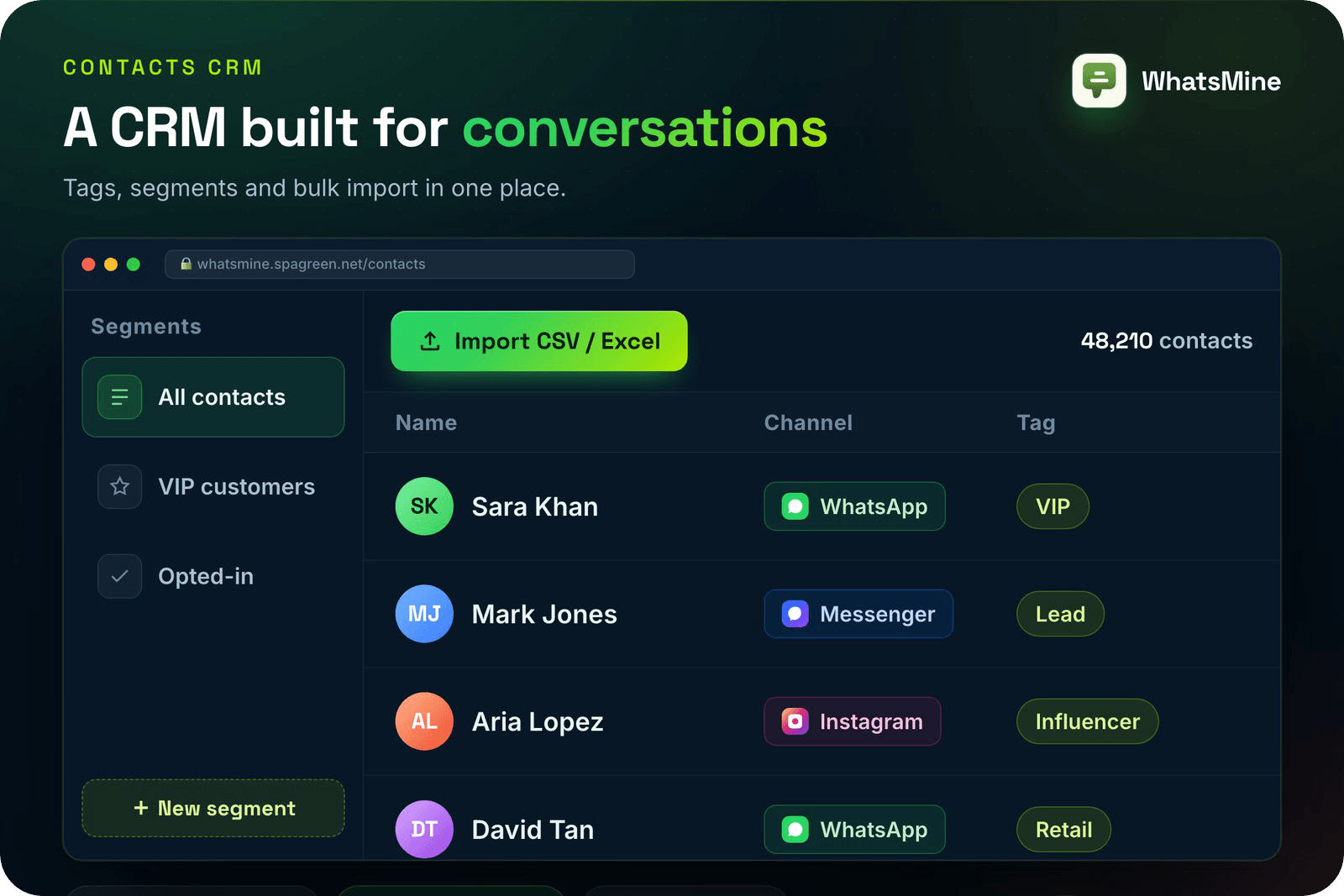Click the Lead tag for Mark Jones

coord(1060,614)
